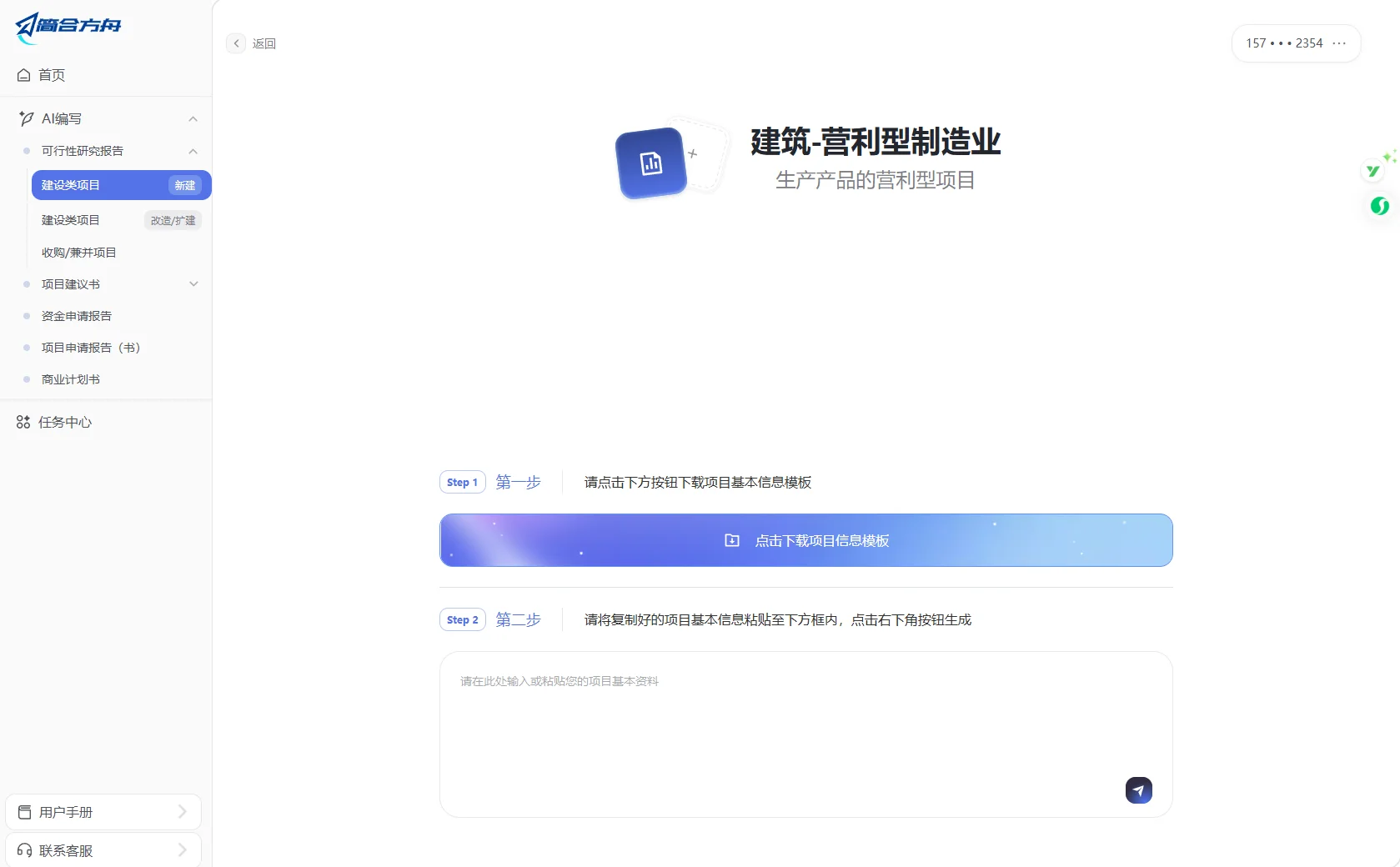The height and width of the screenshot is (867, 1400).
Task: Click the 点击下载项目信息模板 button
Action: click(x=805, y=539)
